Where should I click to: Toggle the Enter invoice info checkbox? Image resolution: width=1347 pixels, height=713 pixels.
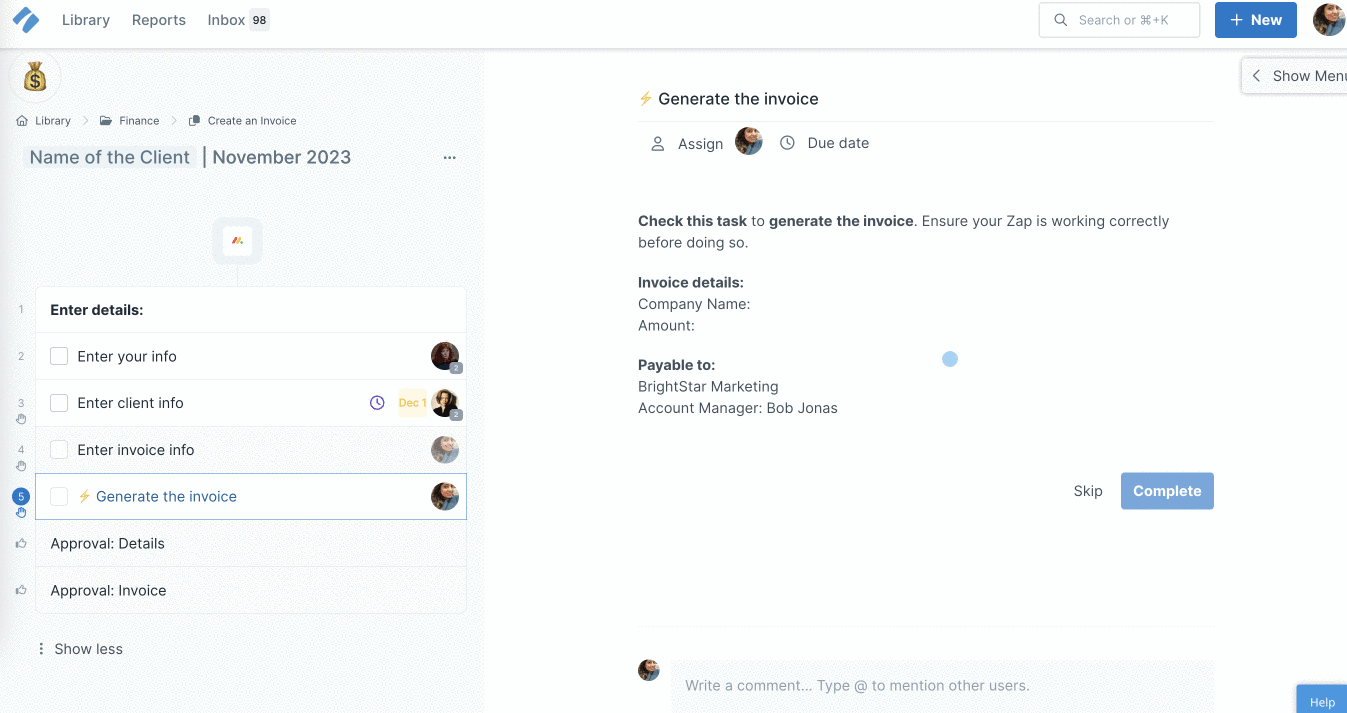pyautogui.click(x=59, y=450)
